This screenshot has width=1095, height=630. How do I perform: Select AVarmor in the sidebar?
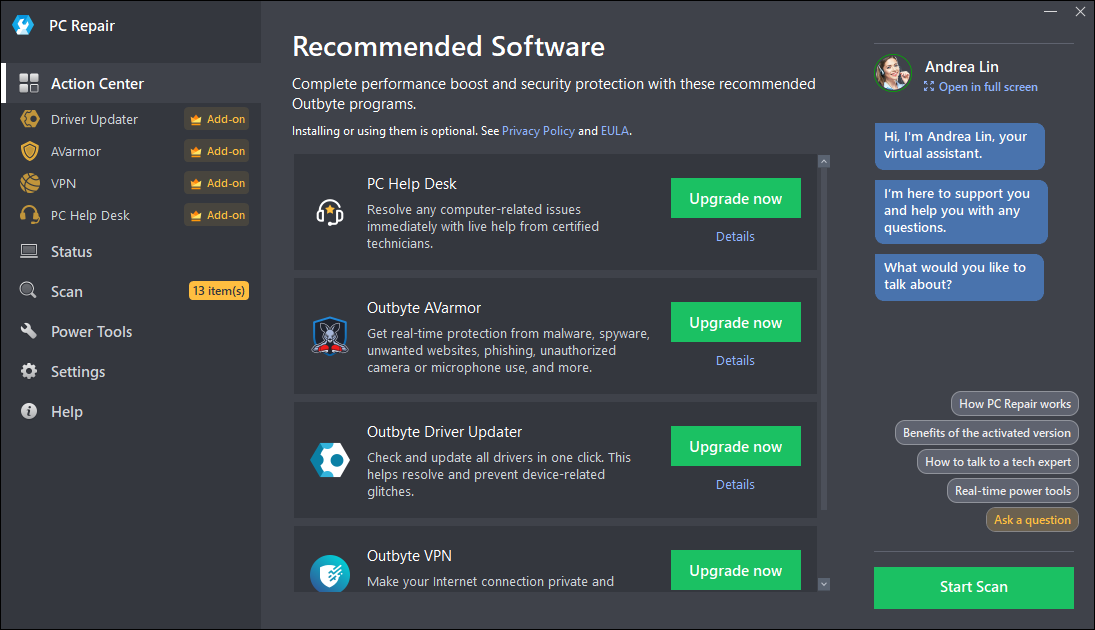point(75,152)
